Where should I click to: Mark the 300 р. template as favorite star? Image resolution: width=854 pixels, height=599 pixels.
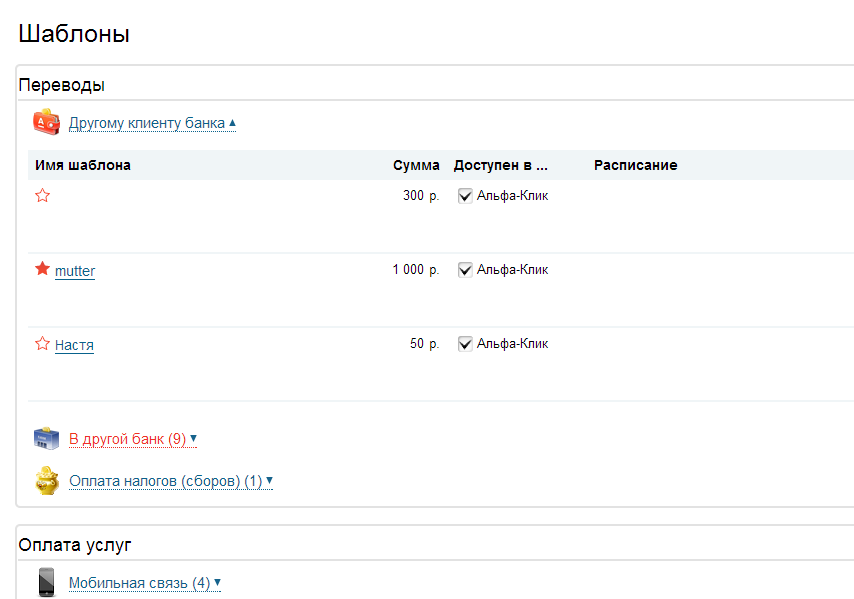pyautogui.click(x=42, y=195)
